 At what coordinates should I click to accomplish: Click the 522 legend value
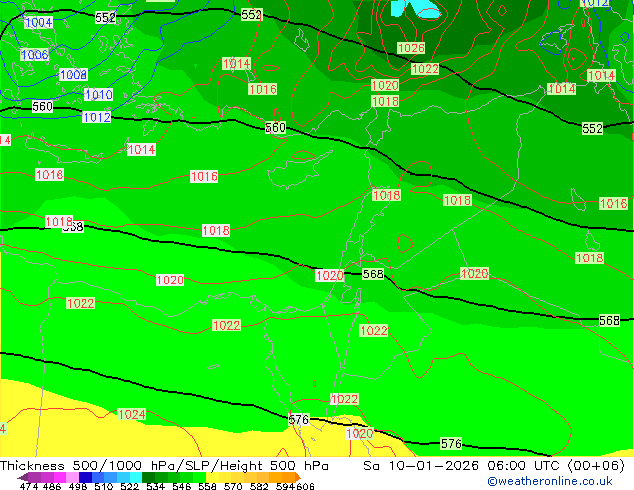(x=129, y=486)
